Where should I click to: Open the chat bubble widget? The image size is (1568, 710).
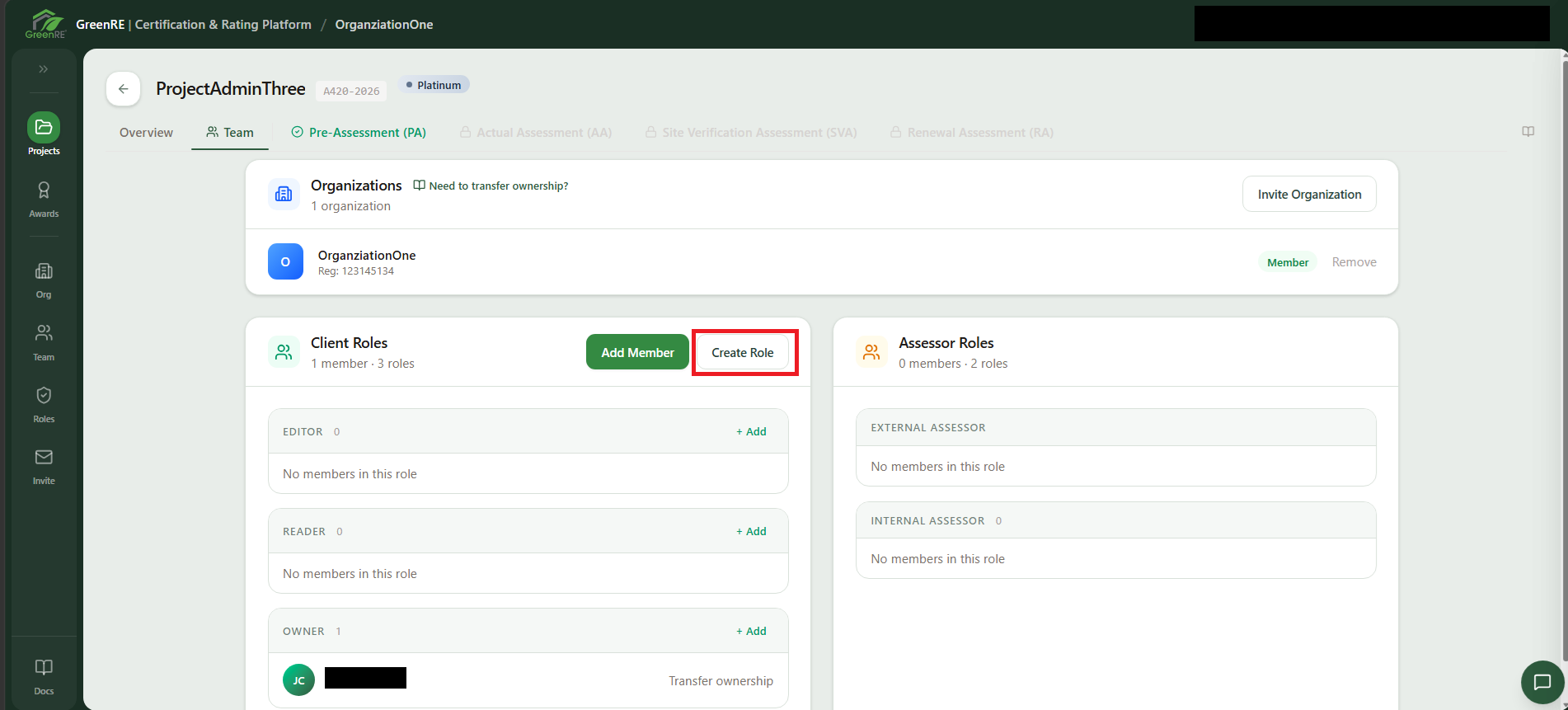[x=1542, y=682]
